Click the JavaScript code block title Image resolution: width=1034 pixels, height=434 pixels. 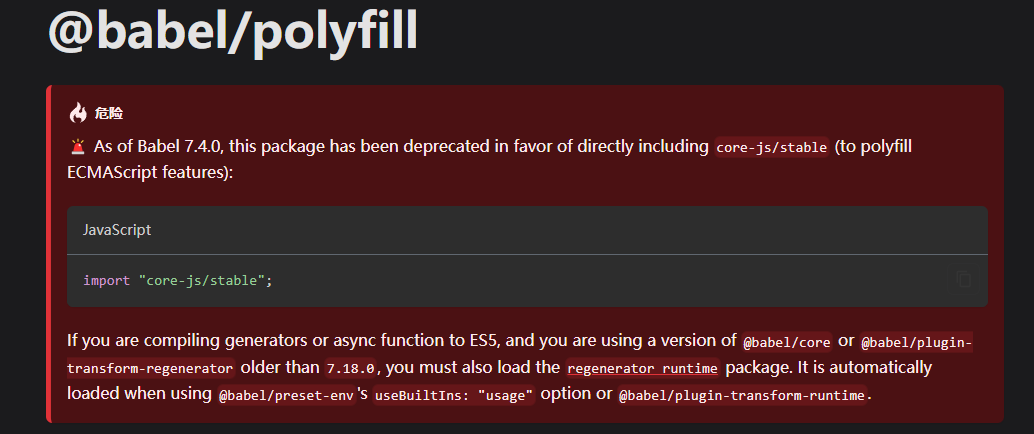(x=117, y=230)
